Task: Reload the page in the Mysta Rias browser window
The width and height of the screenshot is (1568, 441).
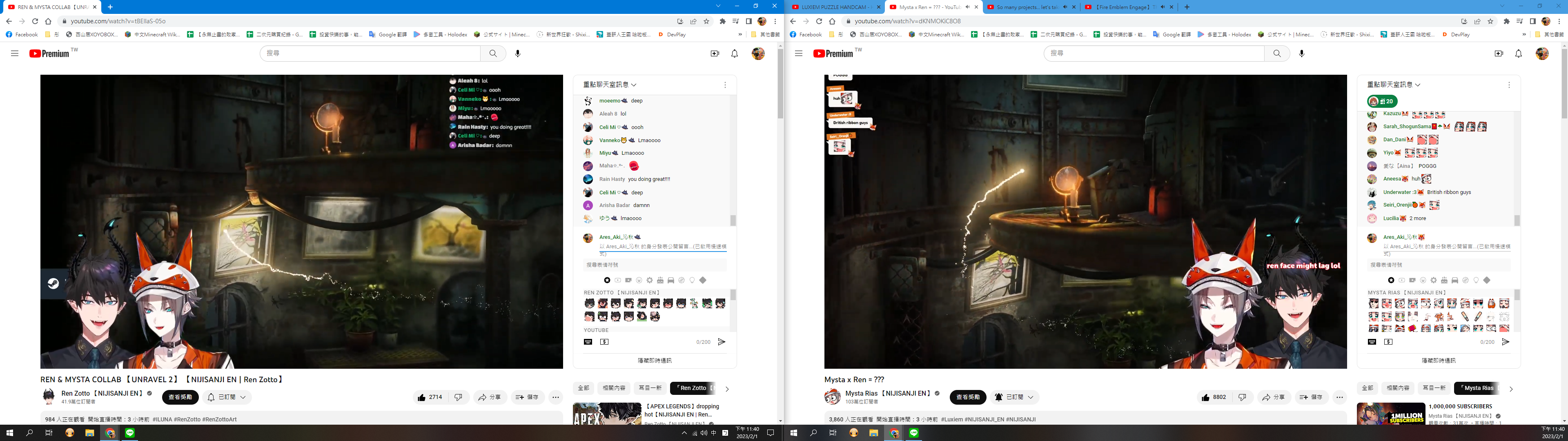Action: [819, 21]
